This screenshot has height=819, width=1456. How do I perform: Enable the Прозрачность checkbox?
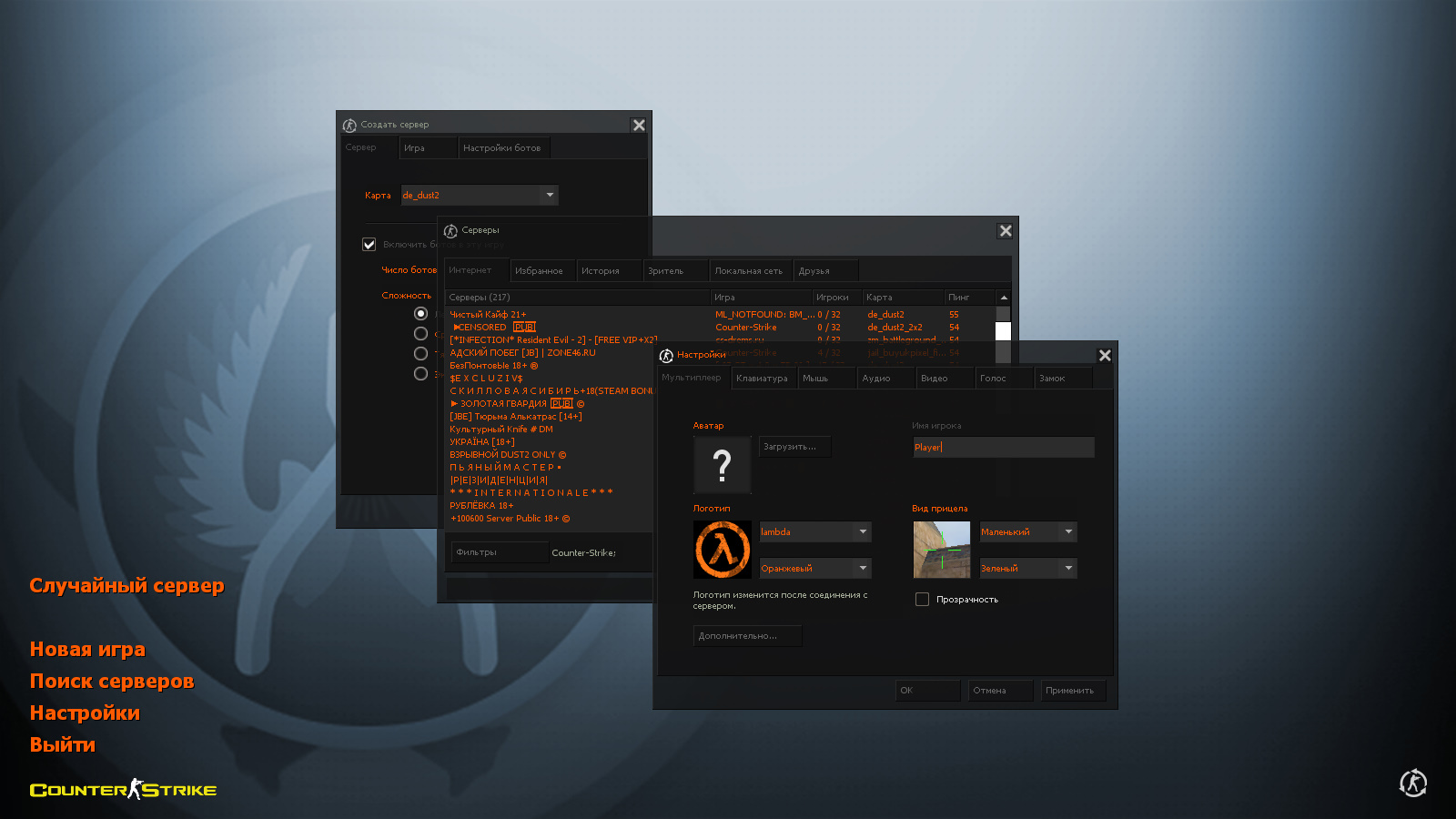click(922, 600)
